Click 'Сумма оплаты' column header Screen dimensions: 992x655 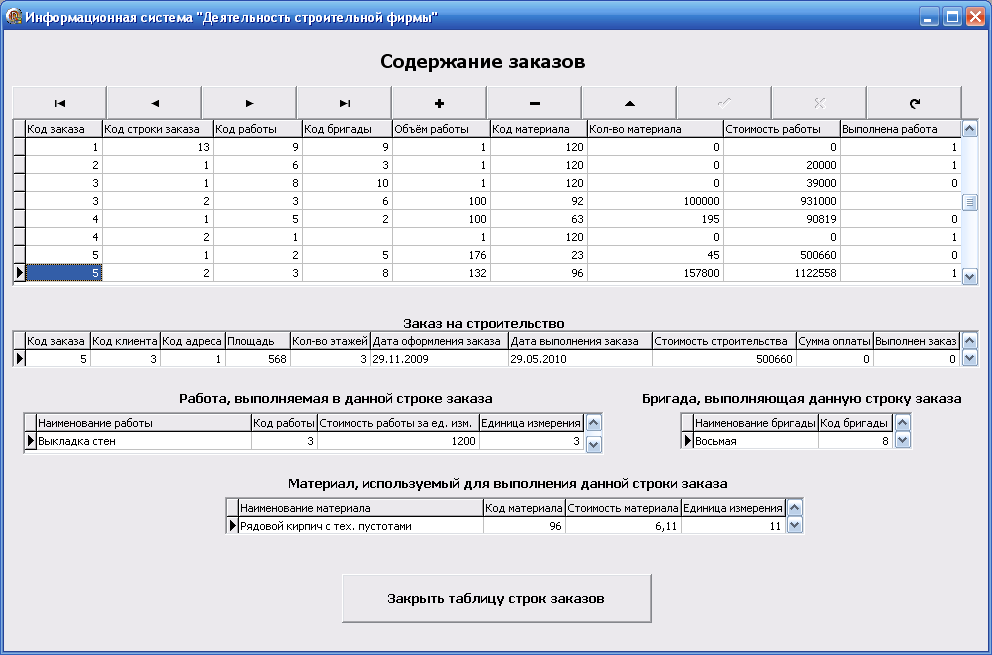[x=834, y=341]
